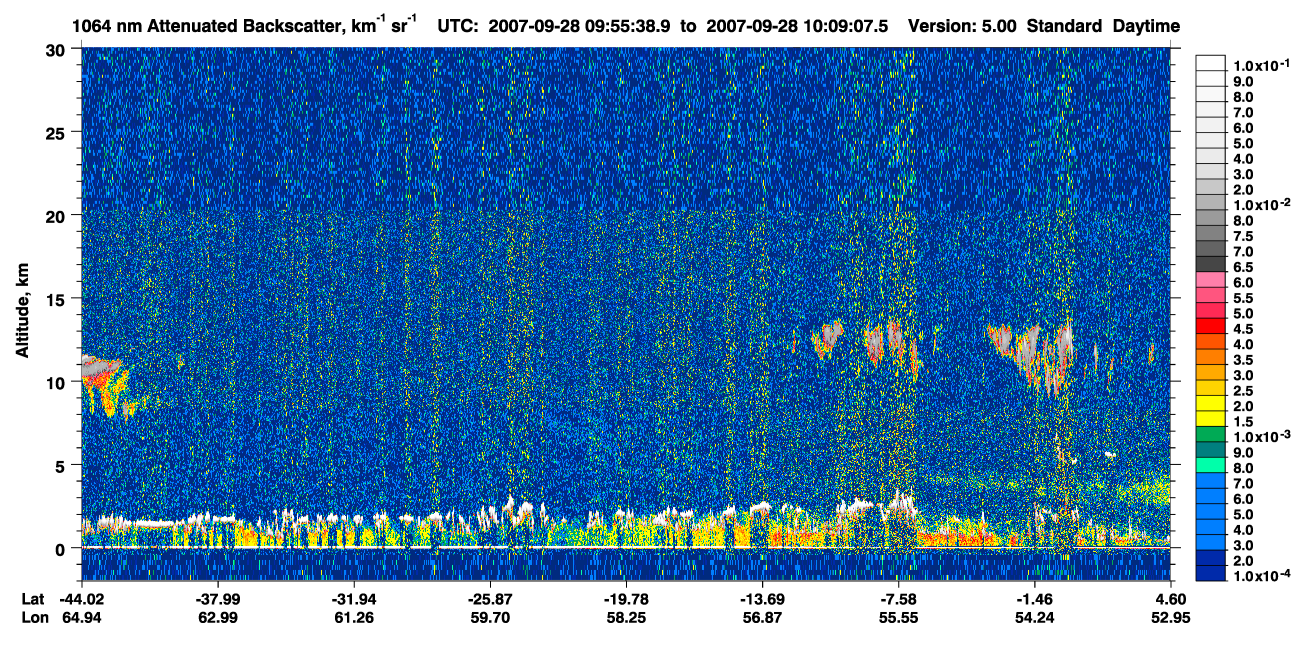The width and height of the screenshot is (1300, 667).
Task: Click the colorbar label '2.5'
Action: pos(1244,390)
